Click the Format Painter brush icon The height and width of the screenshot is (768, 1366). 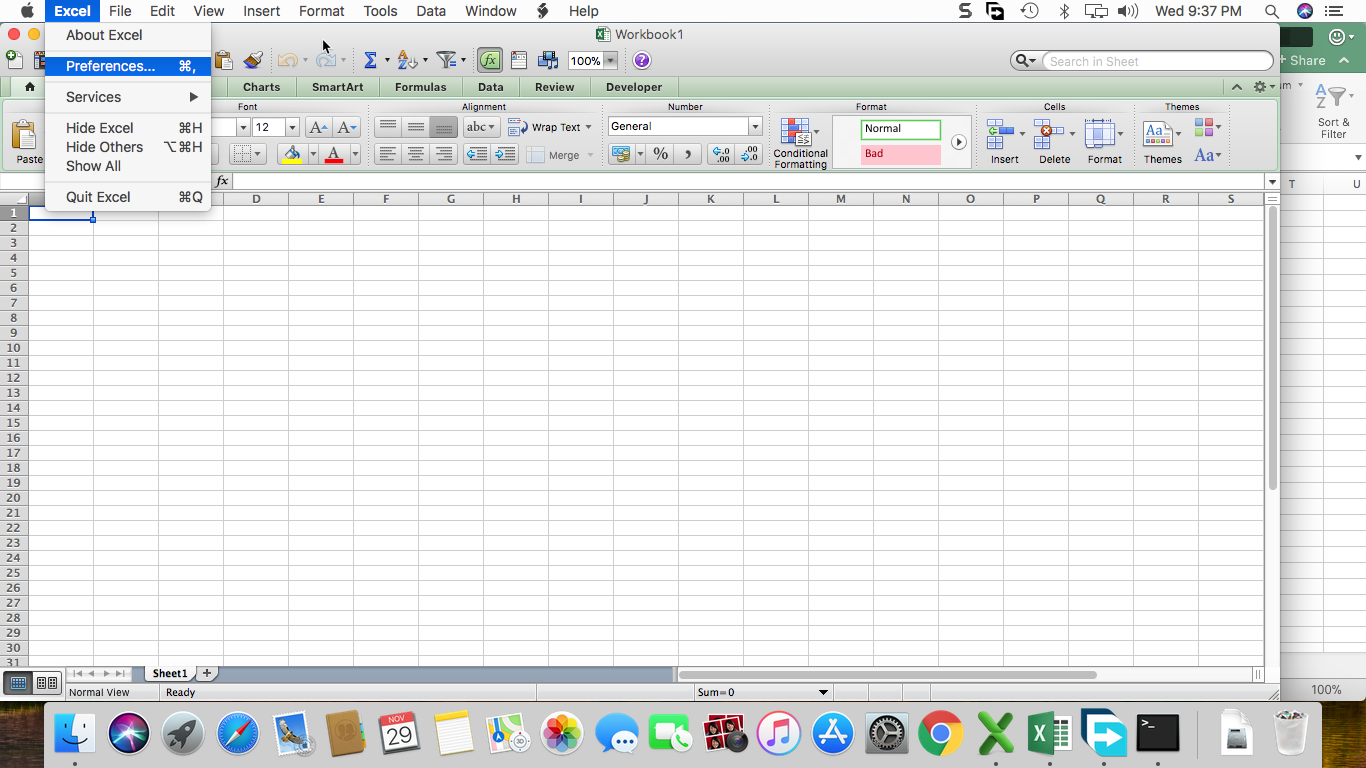click(x=253, y=61)
